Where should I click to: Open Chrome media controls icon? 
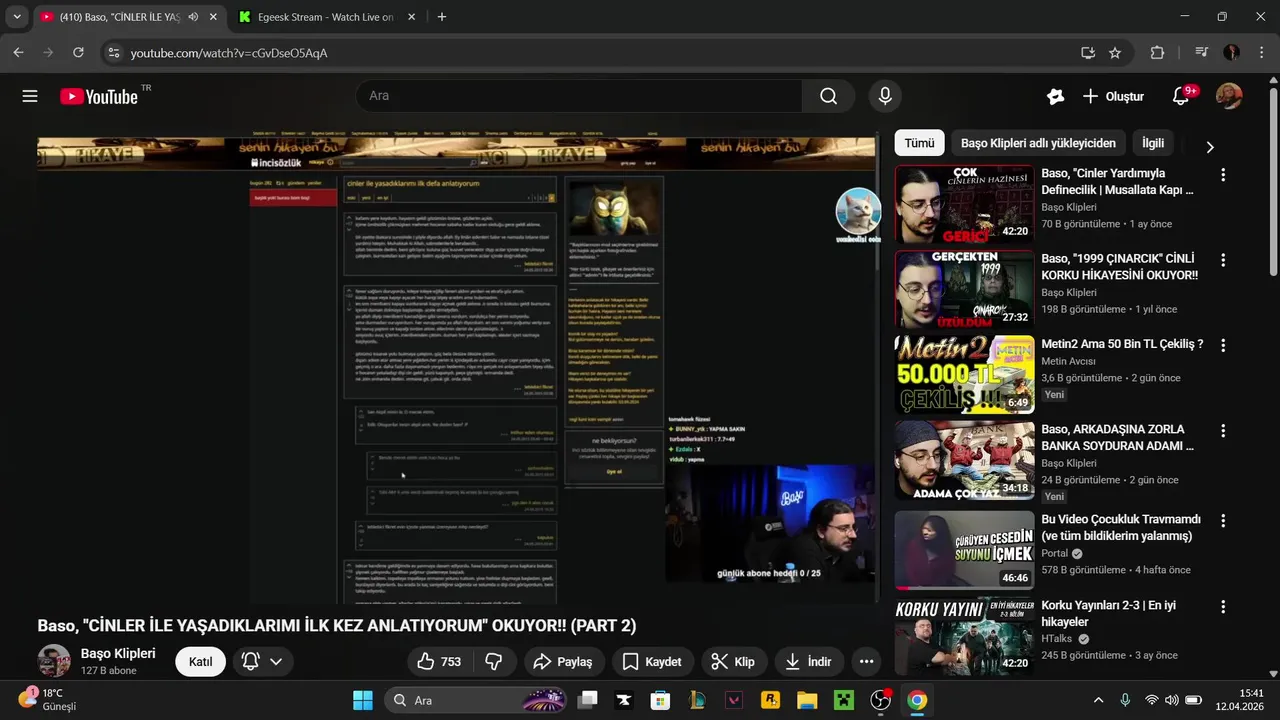point(1201,53)
